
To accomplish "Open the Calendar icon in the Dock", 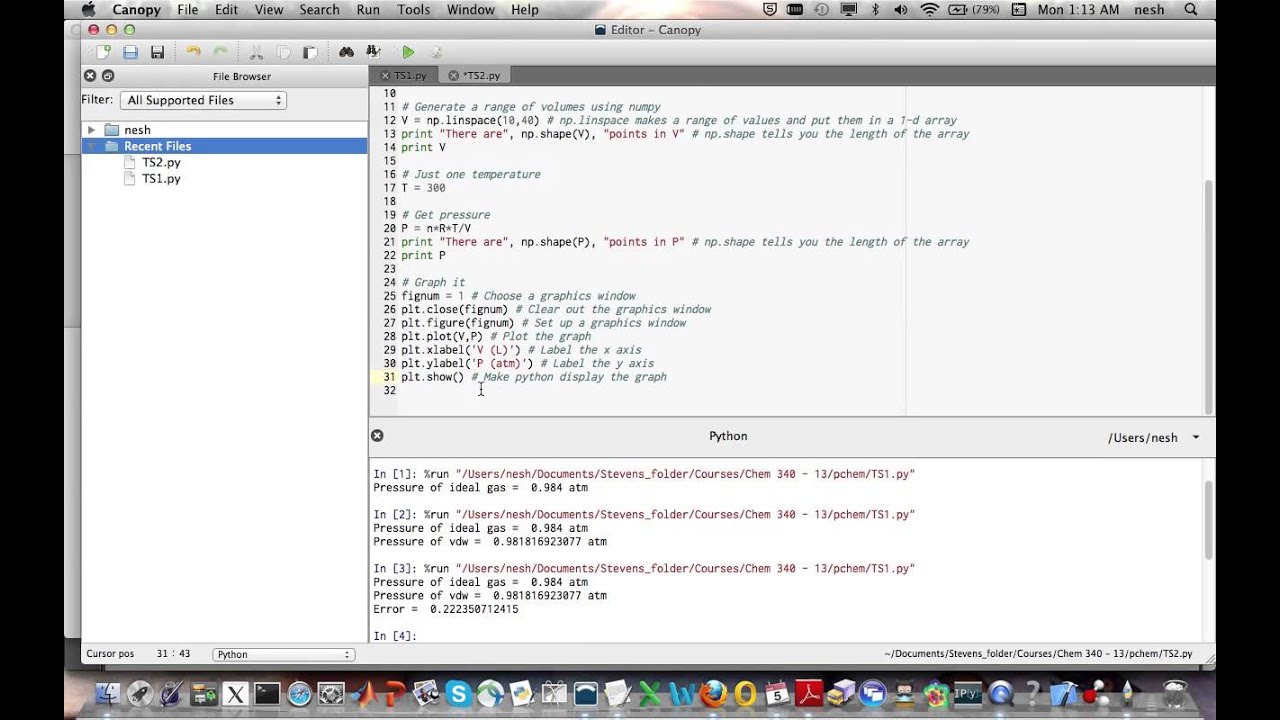I will click(777, 693).
